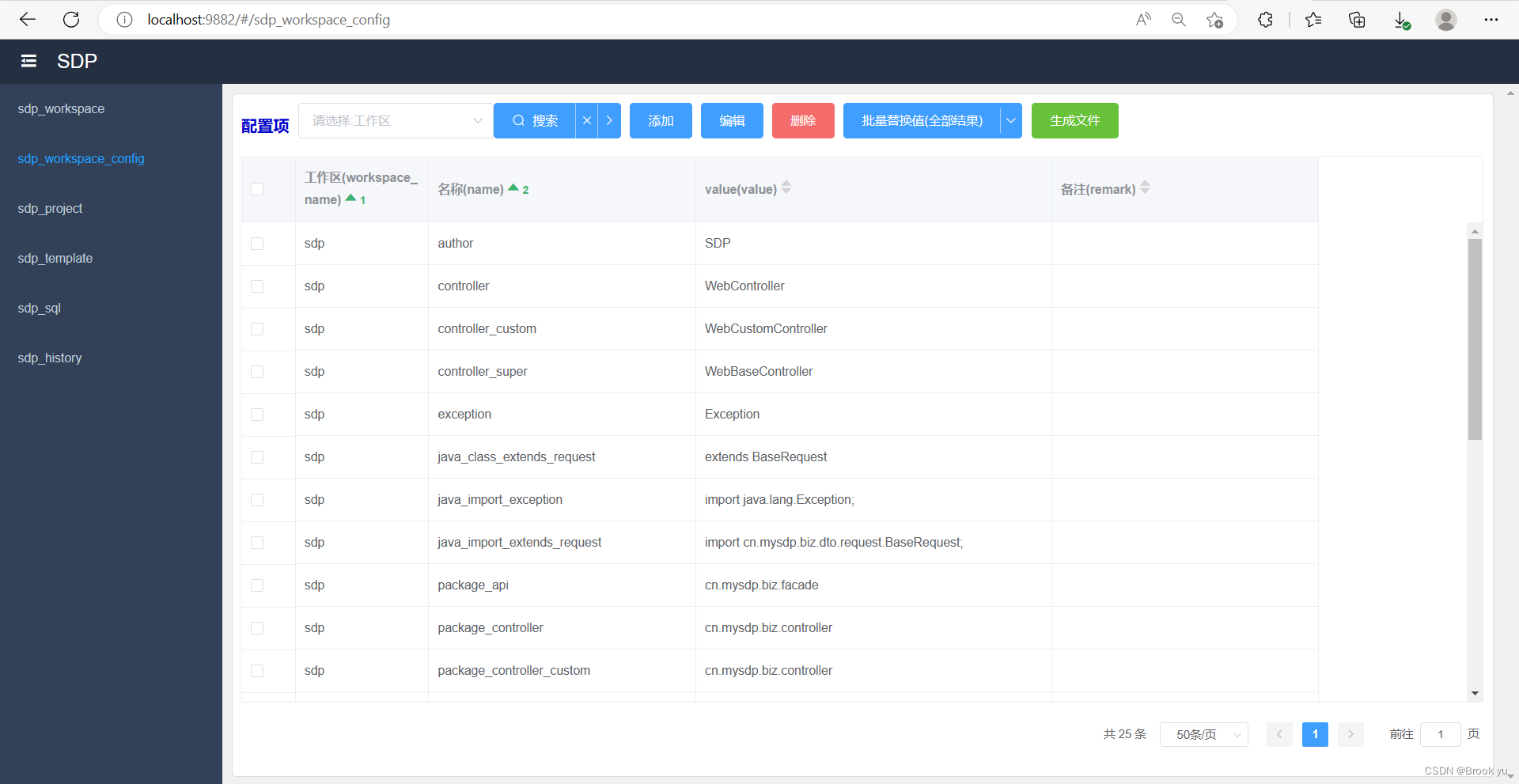Select the exception row checkbox

click(257, 415)
